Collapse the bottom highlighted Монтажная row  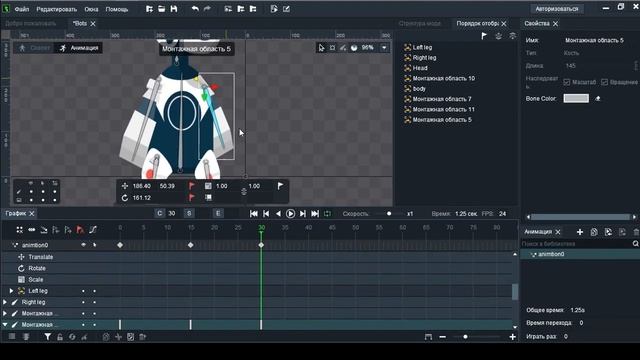5,325
